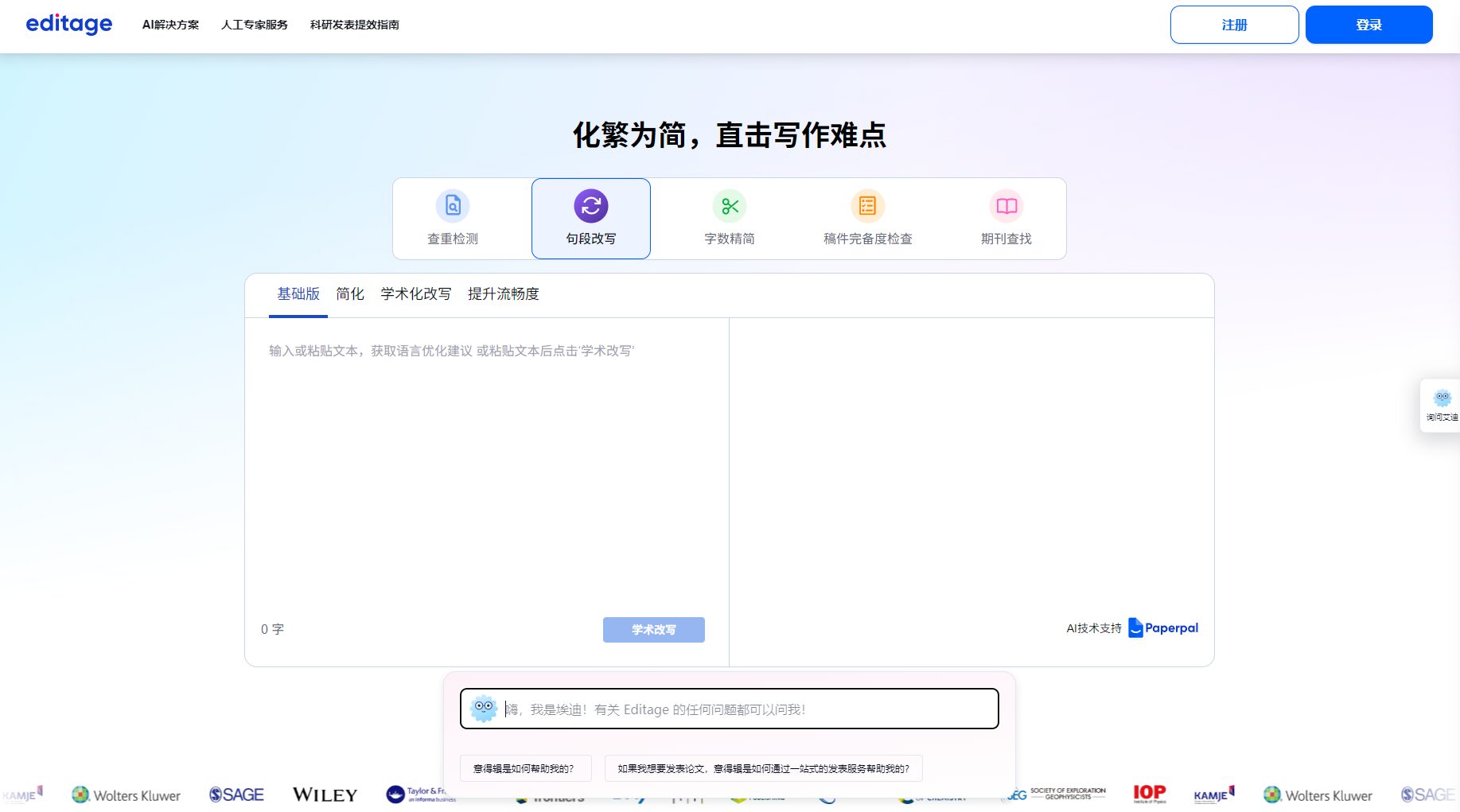Open the 期刊查找 (journal finder) tool

1006,219
